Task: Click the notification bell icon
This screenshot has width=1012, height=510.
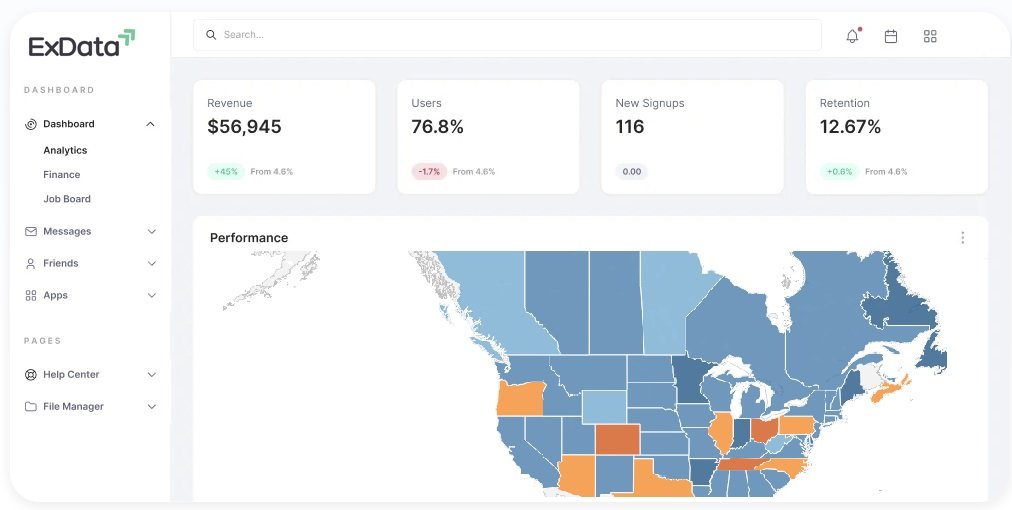Action: point(852,36)
